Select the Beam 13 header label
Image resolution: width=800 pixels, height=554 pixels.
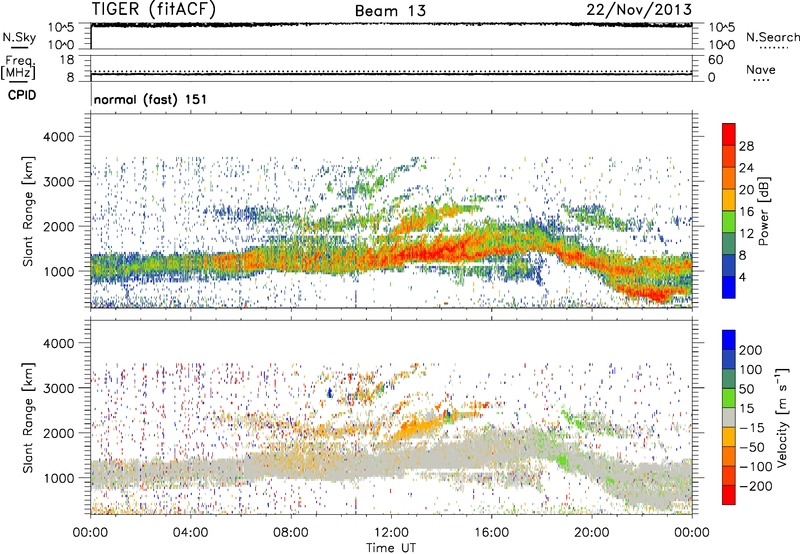coord(390,11)
